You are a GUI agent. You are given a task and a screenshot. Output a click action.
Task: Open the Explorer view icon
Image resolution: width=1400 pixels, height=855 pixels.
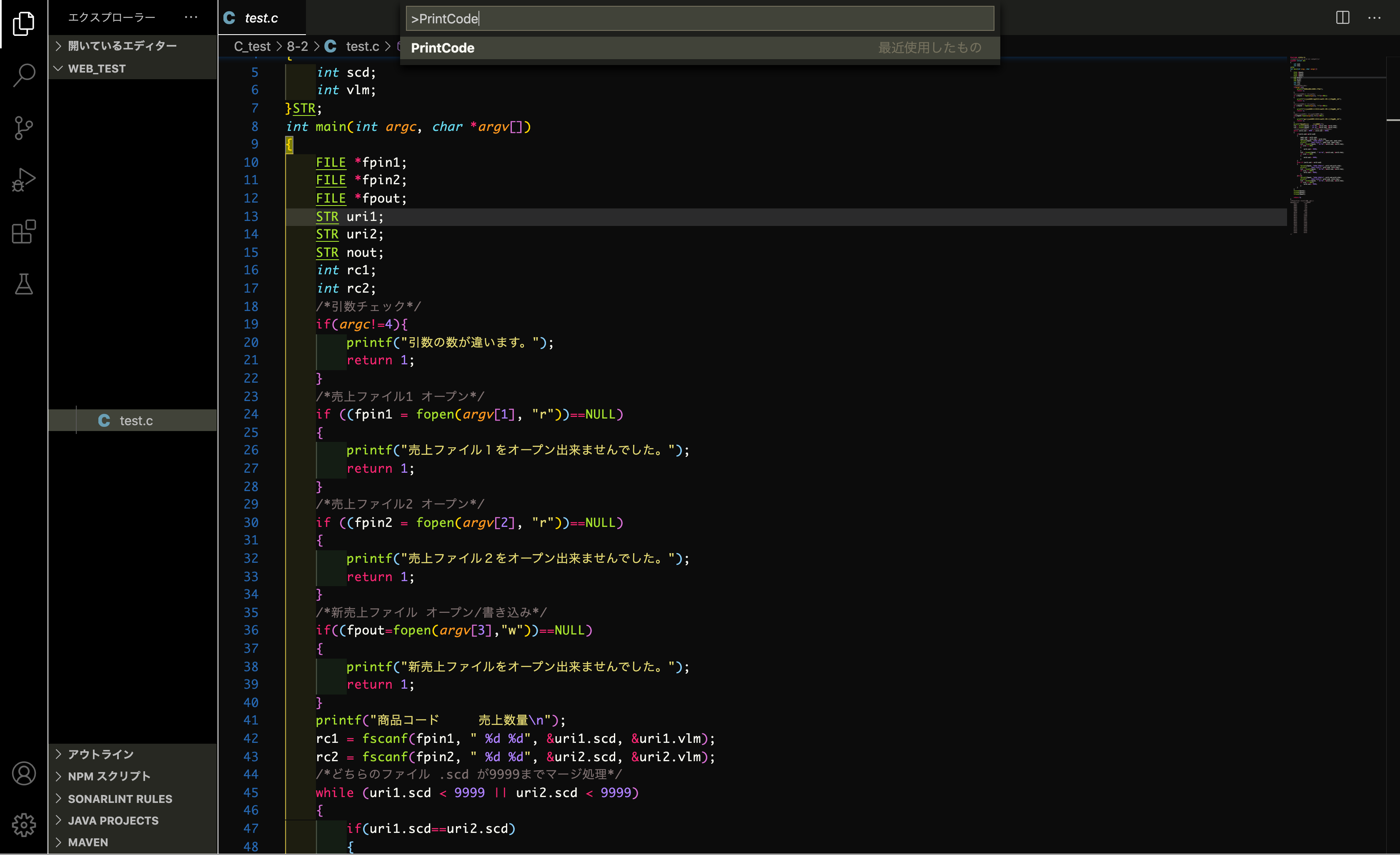[23, 23]
